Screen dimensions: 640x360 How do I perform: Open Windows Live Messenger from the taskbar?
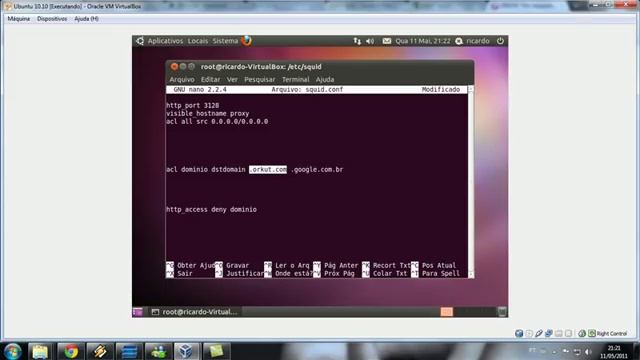[x=158, y=351]
